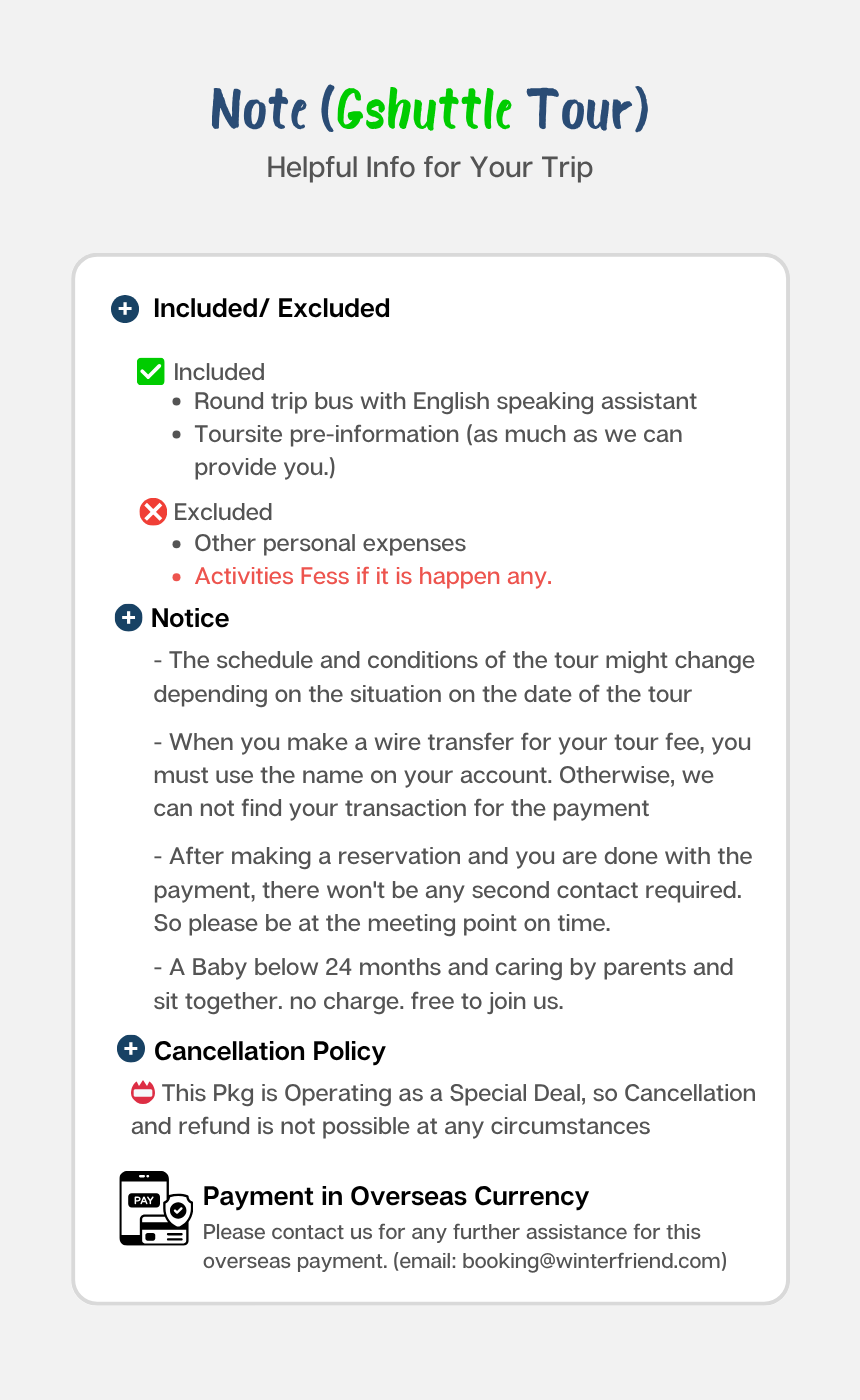Click the mobile payment card icon
860x1400 pixels.
click(155, 1208)
